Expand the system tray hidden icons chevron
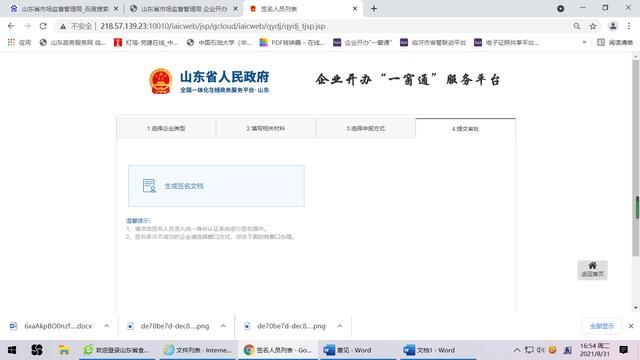 click(x=517, y=350)
